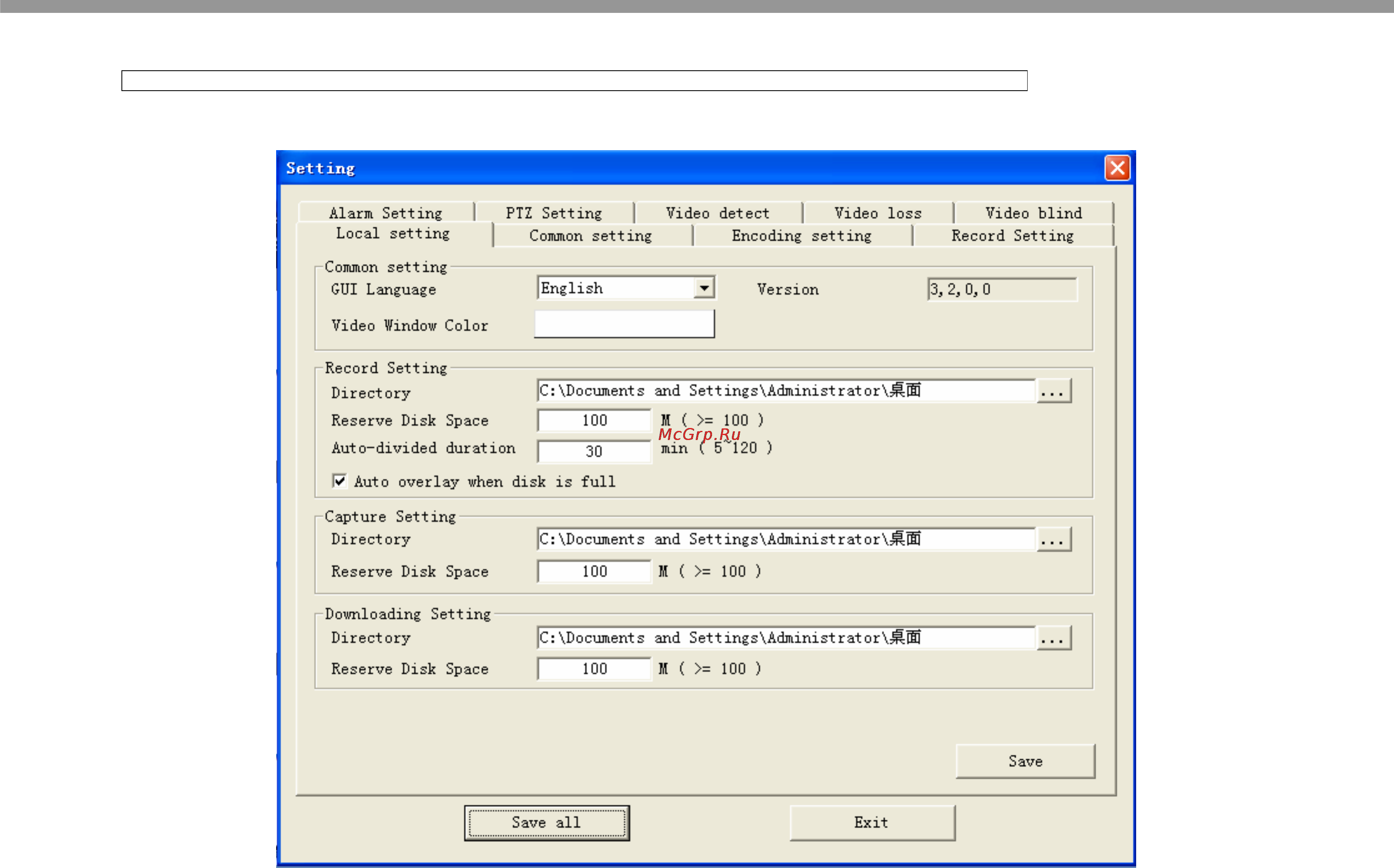Pick the Video Window Color swatch
The image size is (1394, 868).
coord(624,324)
